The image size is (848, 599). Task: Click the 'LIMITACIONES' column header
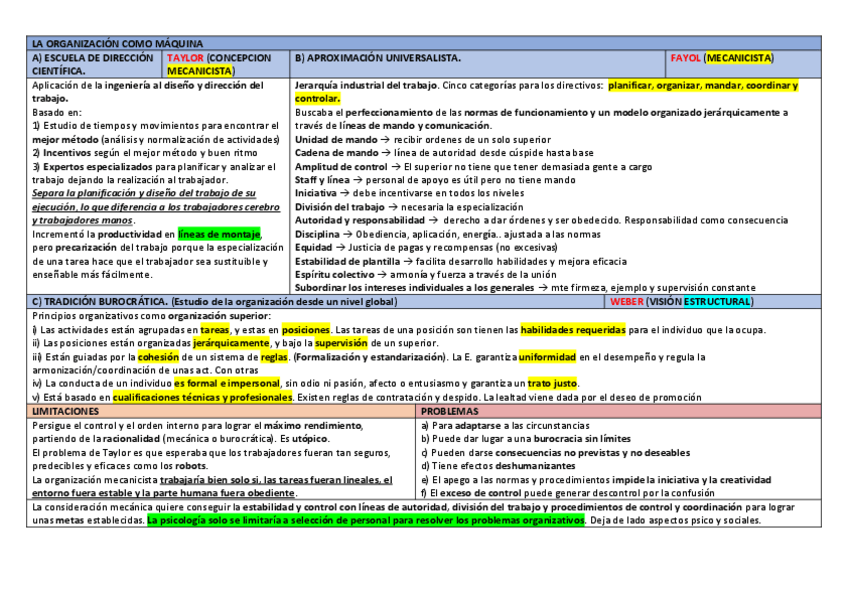[66, 411]
